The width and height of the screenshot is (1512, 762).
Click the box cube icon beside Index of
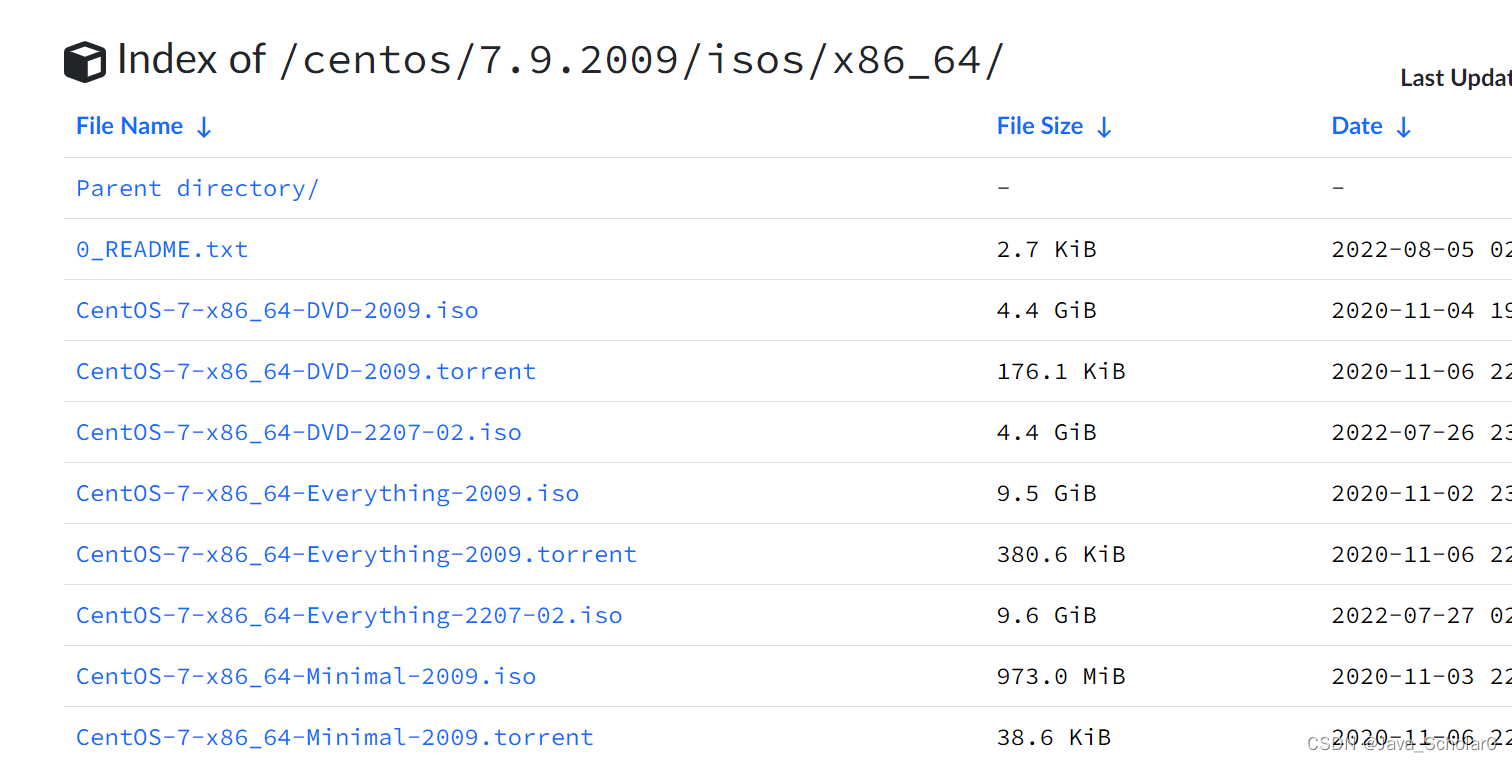(85, 62)
